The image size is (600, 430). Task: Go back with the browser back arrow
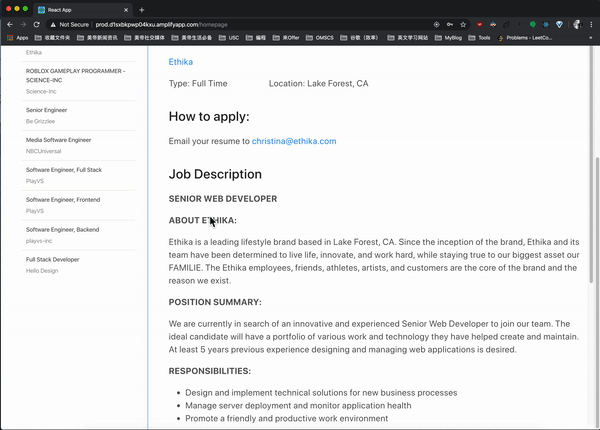(x=10, y=24)
